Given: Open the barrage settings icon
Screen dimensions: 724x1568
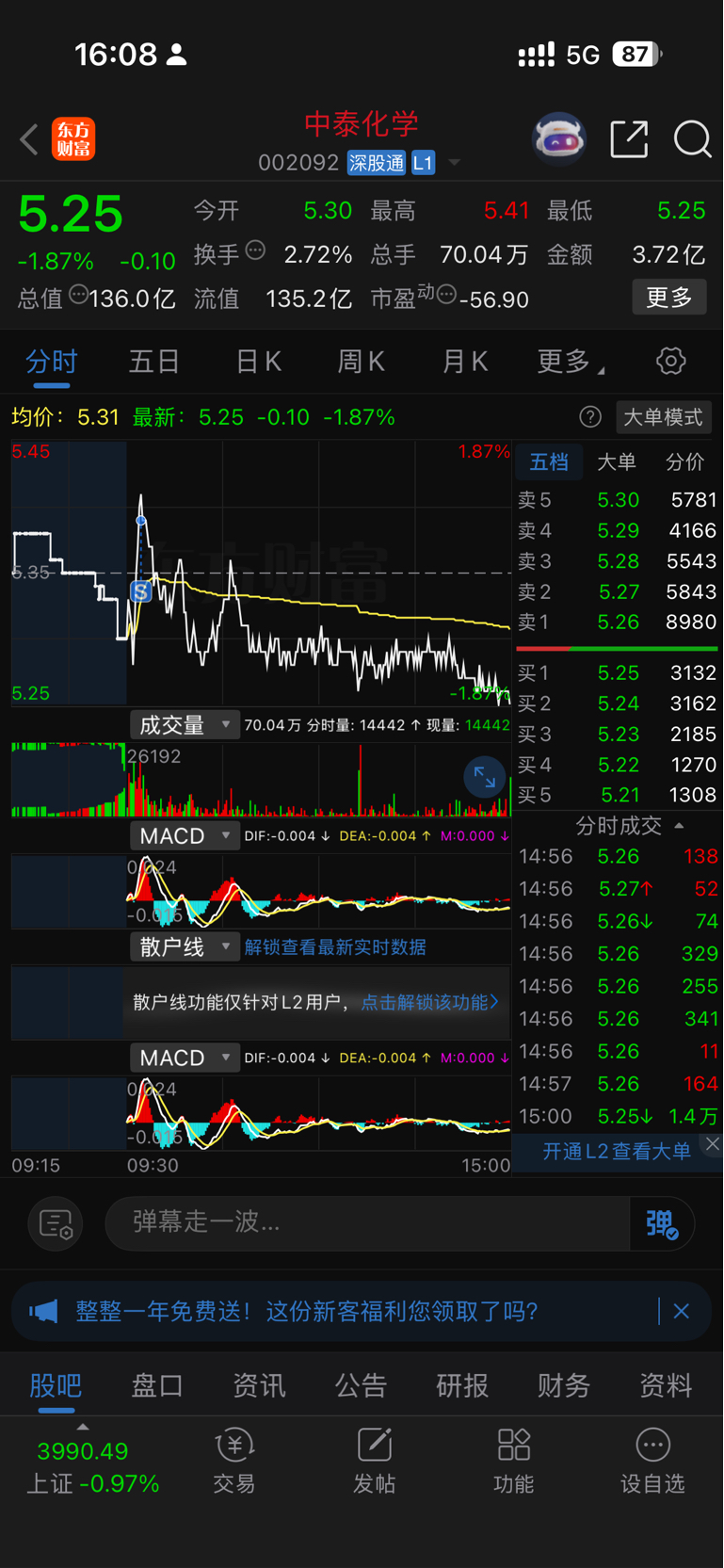Looking at the screenshot, I should (x=56, y=1223).
